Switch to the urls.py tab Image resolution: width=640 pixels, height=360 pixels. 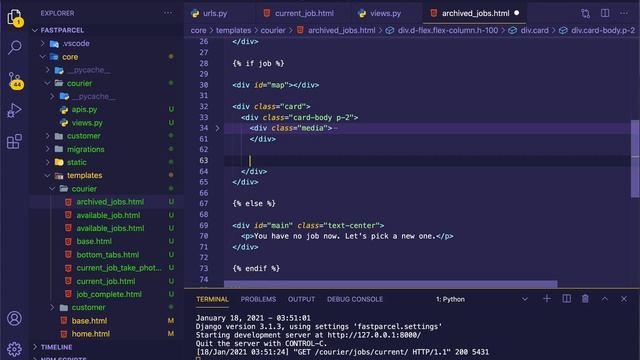point(215,13)
